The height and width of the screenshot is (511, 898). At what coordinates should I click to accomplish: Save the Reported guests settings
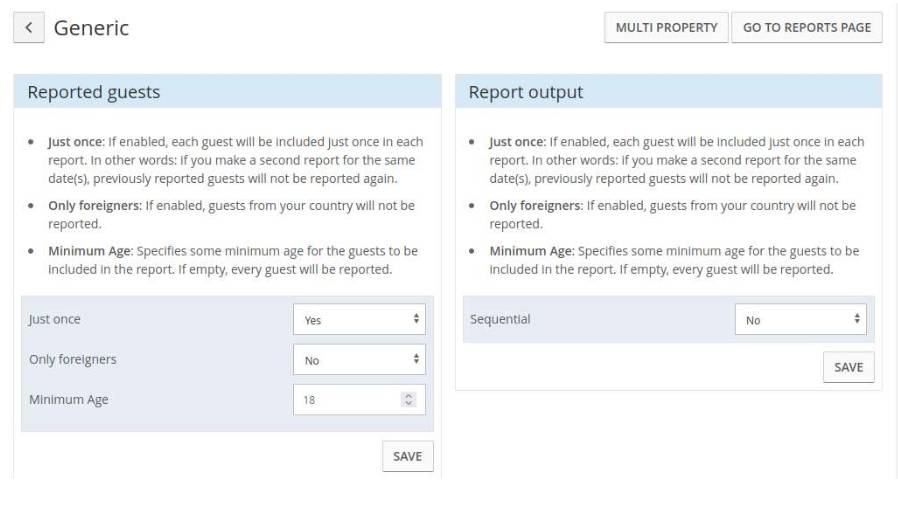tap(407, 456)
